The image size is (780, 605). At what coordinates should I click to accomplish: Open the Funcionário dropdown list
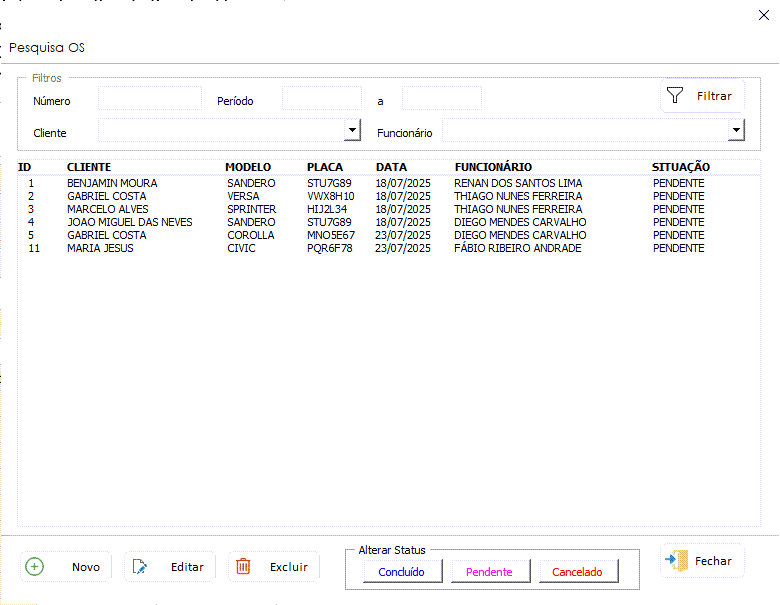[736, 130]
